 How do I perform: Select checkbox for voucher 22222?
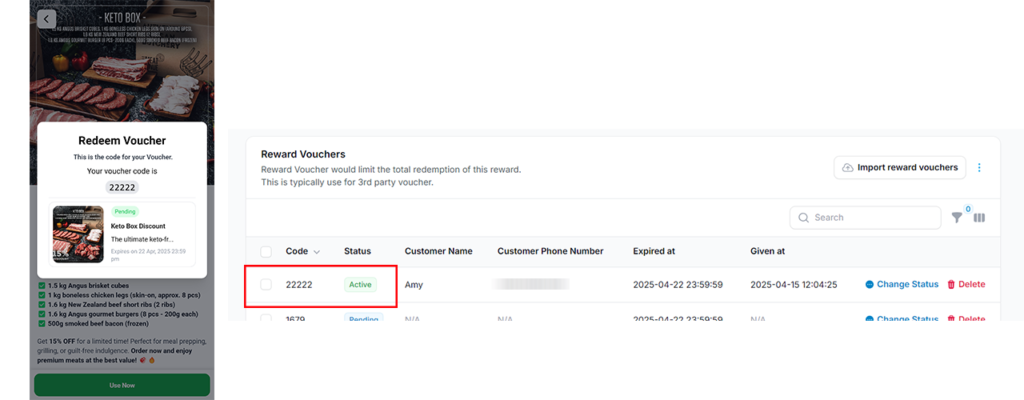click(x=266, y=284)
